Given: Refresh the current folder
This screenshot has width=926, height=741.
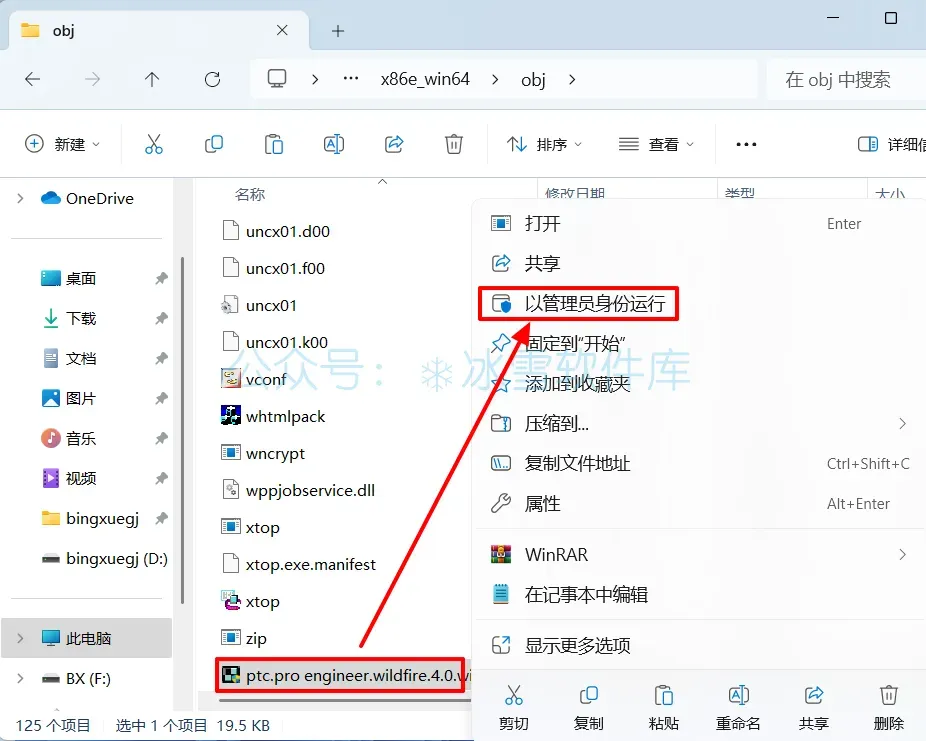Looking at the screenshot, I should (x=212, y=79).
